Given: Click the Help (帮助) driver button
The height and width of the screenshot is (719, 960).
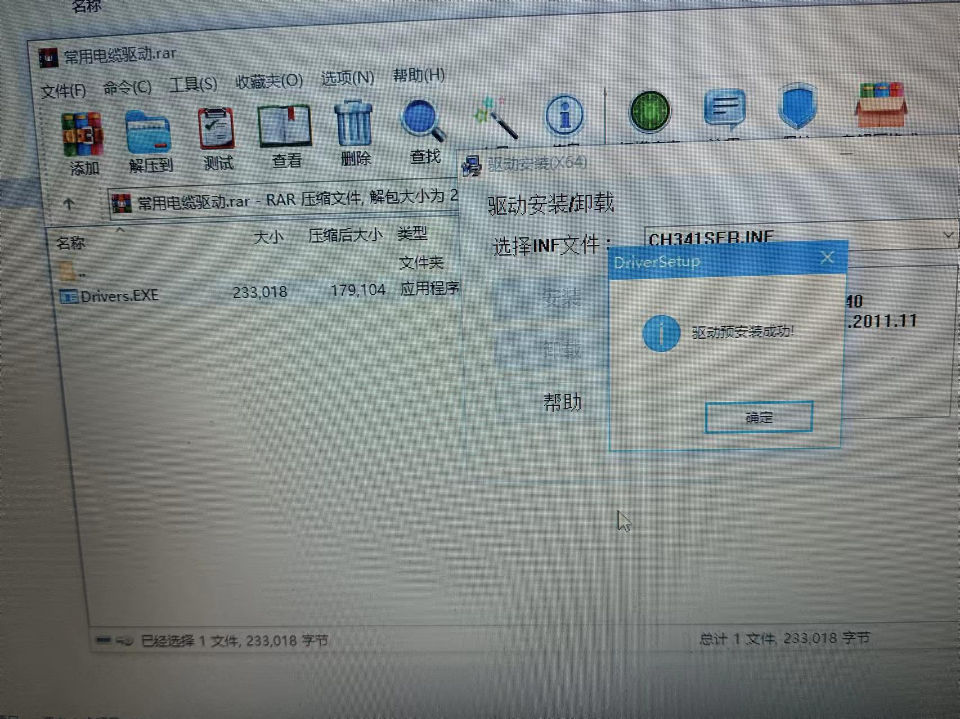Looking at the screenshot, I should [561, 402].
